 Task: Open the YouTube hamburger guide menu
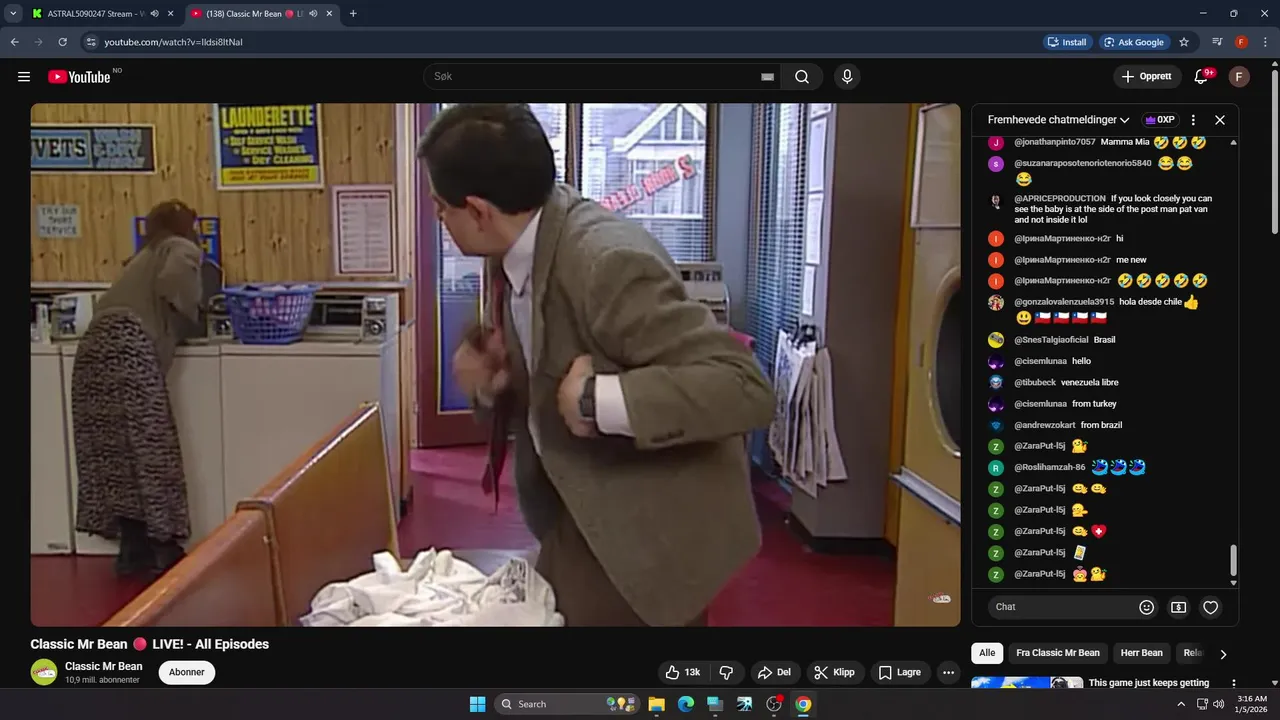[x=24, y=77]
